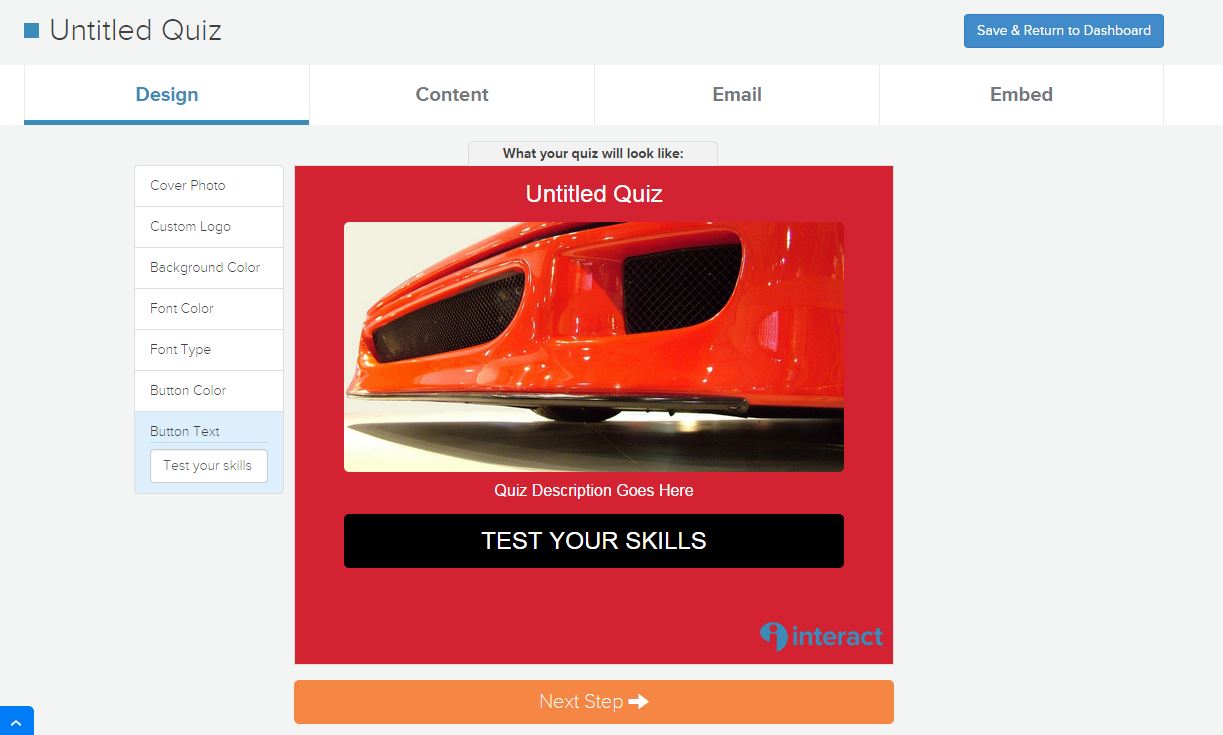Expand the blue chevron widget at bottom-left corner
Image resolution: width=1223 pixels, height=735 pixels.
pos(16,721)
